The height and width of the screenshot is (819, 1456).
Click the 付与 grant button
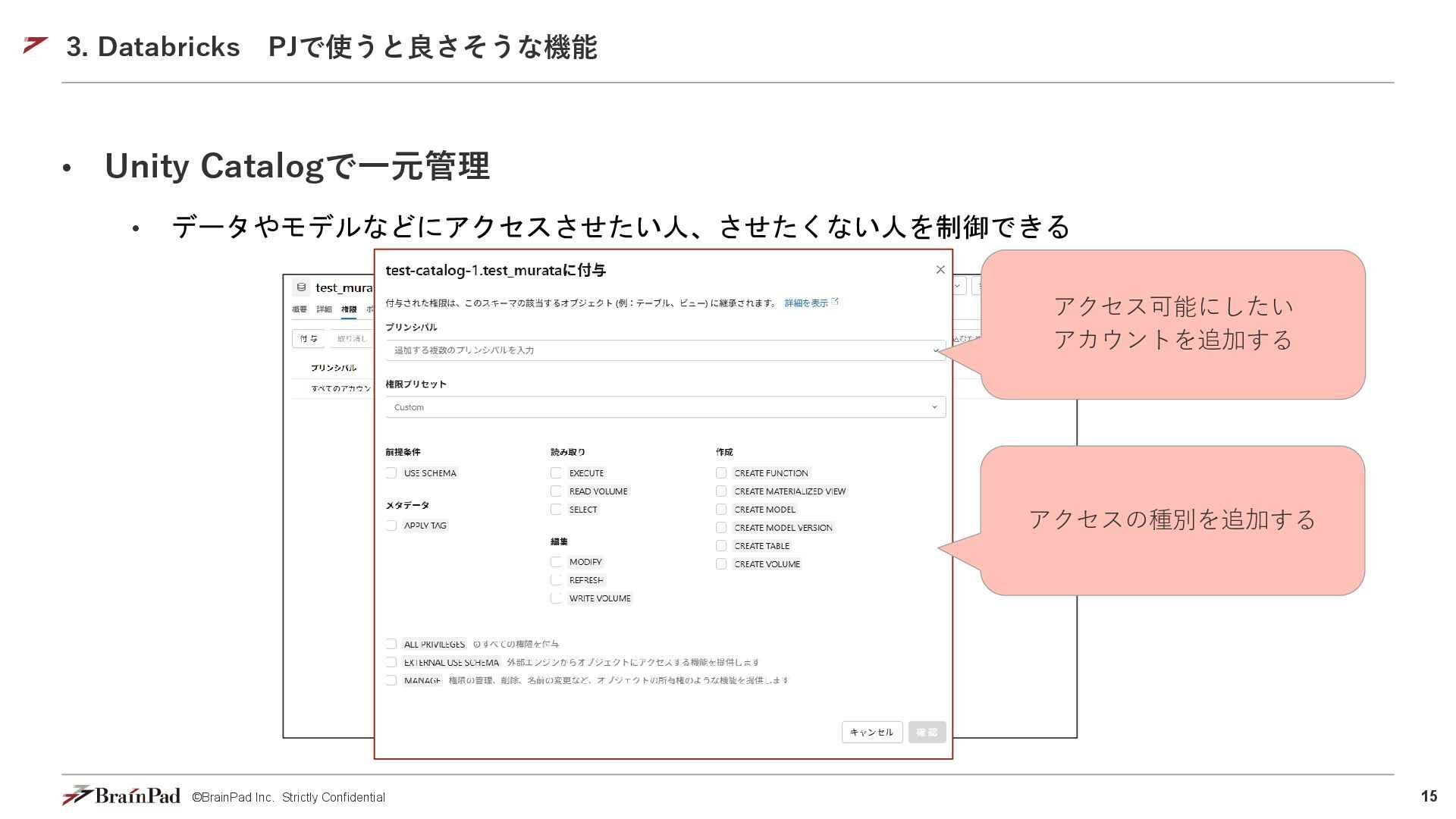(x=309, y=338)
